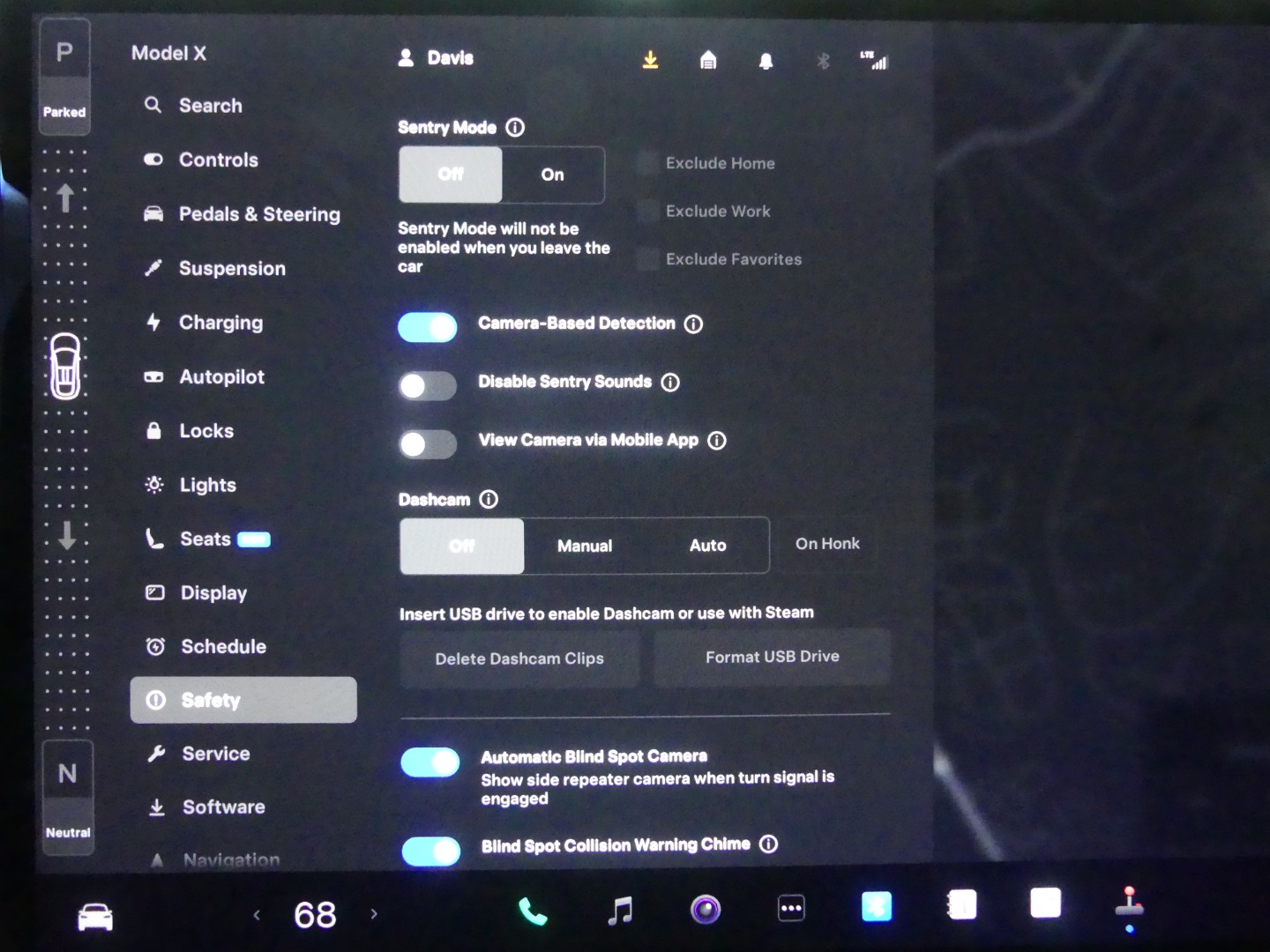
Task: Open the phone app icon
Action: 532,911
